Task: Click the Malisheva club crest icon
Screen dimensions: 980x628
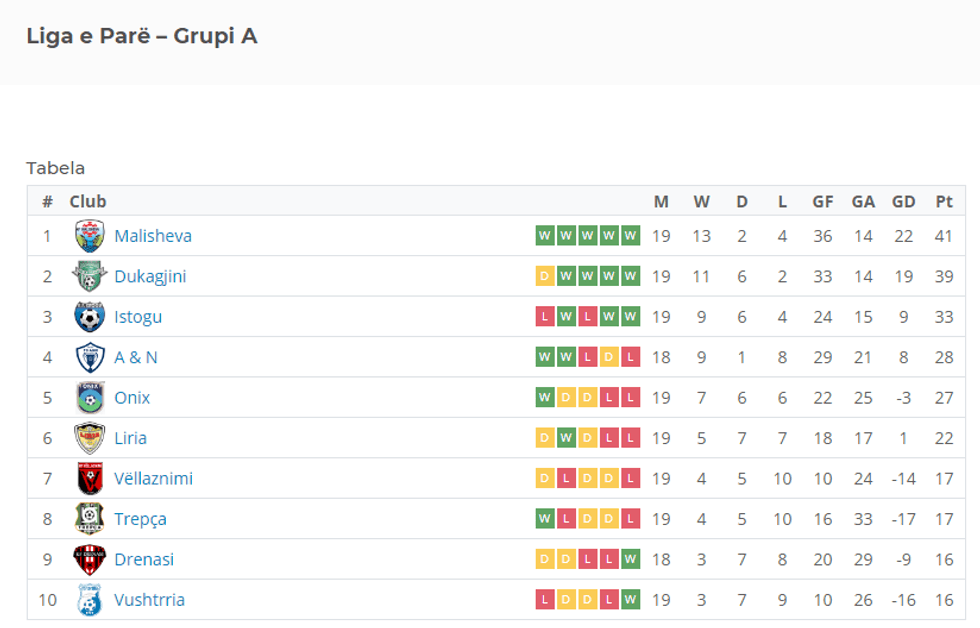Action: pos(89,236)
